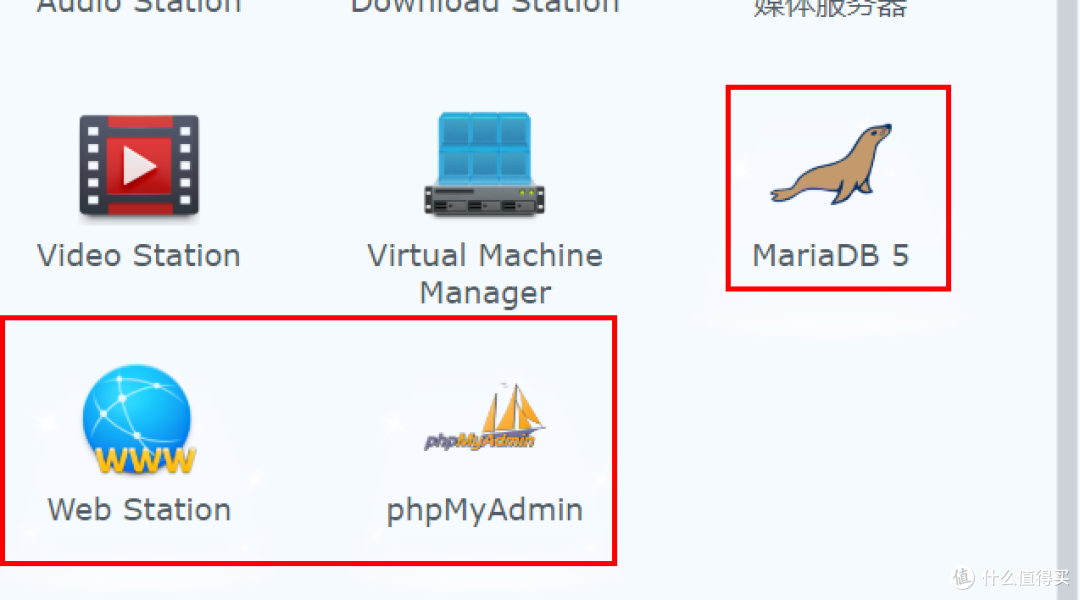Click the MariaDB 5 text label
The height and width of the screenshot is (600, 1080).
tap(830, 255)
